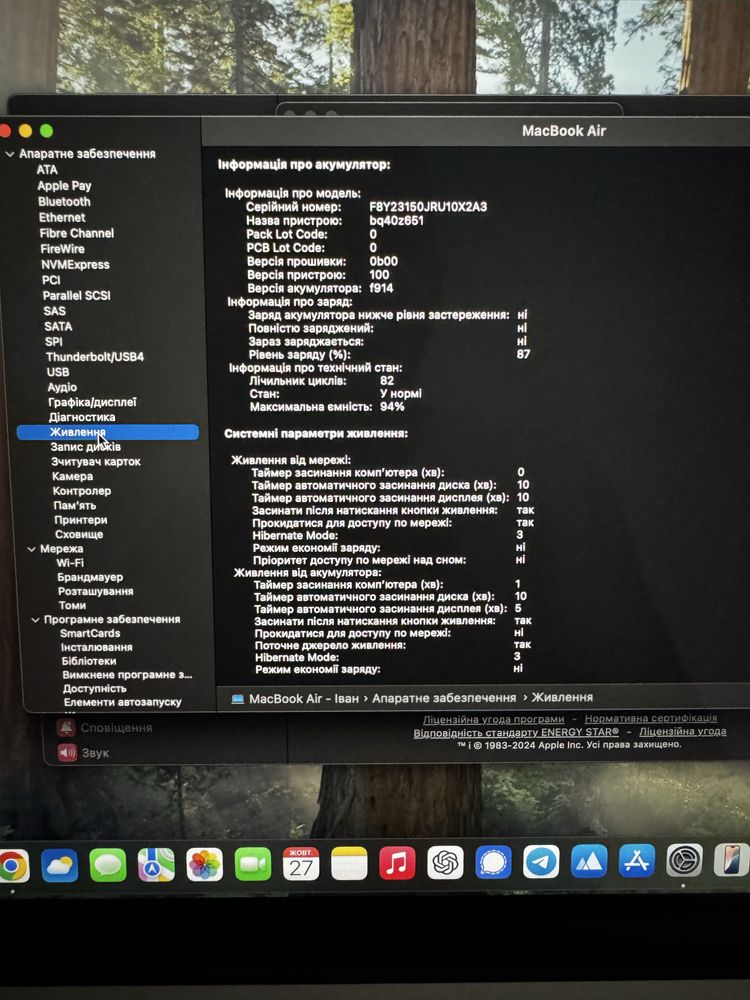Launch Photos from the Dock
750x1000 pixels.
[205, 864]
